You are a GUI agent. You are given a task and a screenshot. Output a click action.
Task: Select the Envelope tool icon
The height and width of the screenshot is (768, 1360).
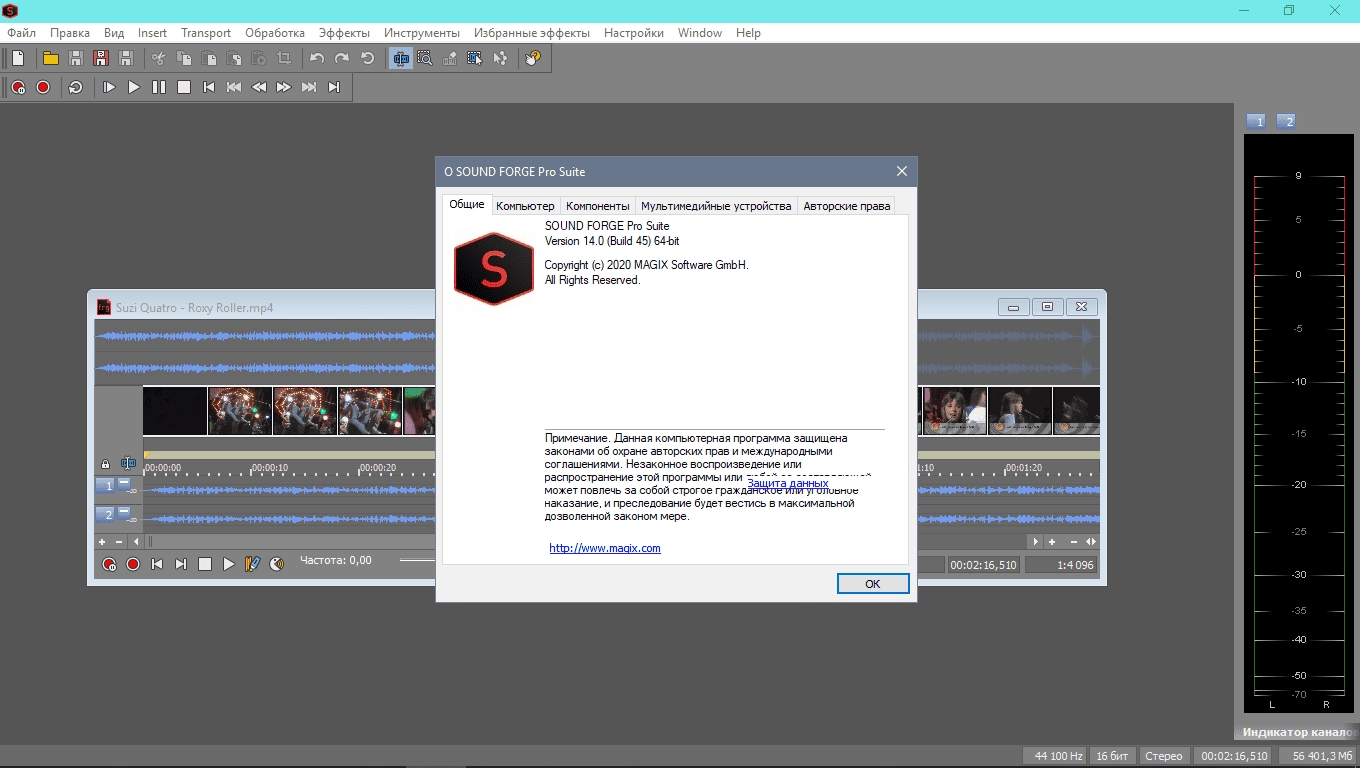(500, 59)
